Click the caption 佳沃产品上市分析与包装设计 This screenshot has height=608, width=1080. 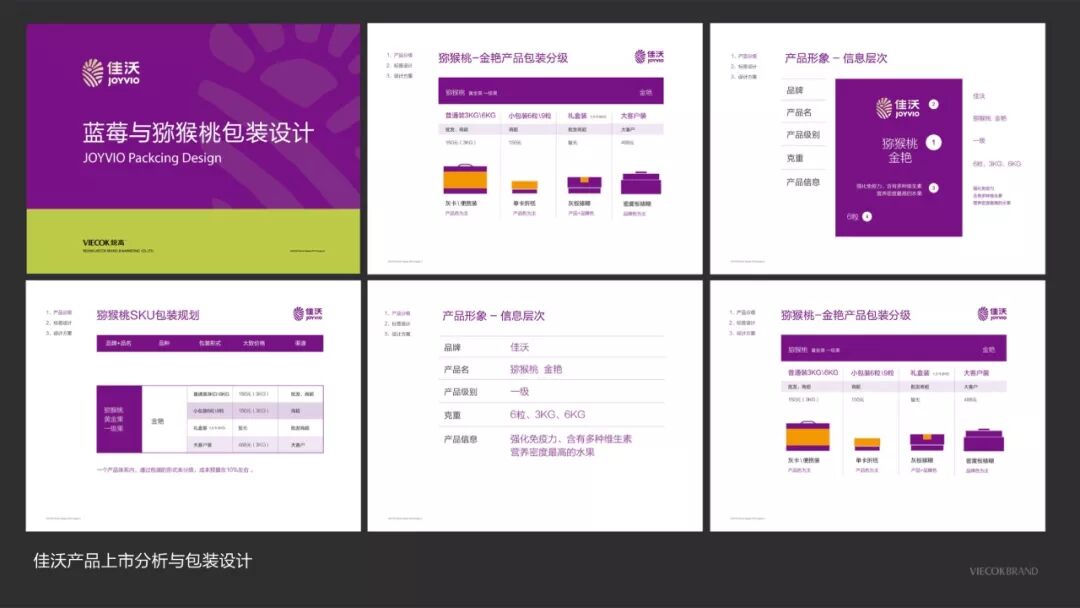tap(143, 560)
